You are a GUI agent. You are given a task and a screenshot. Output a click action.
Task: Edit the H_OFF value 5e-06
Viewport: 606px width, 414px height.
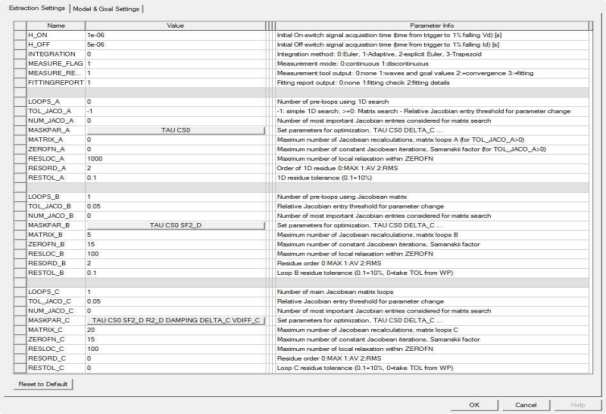pos(175,45)
